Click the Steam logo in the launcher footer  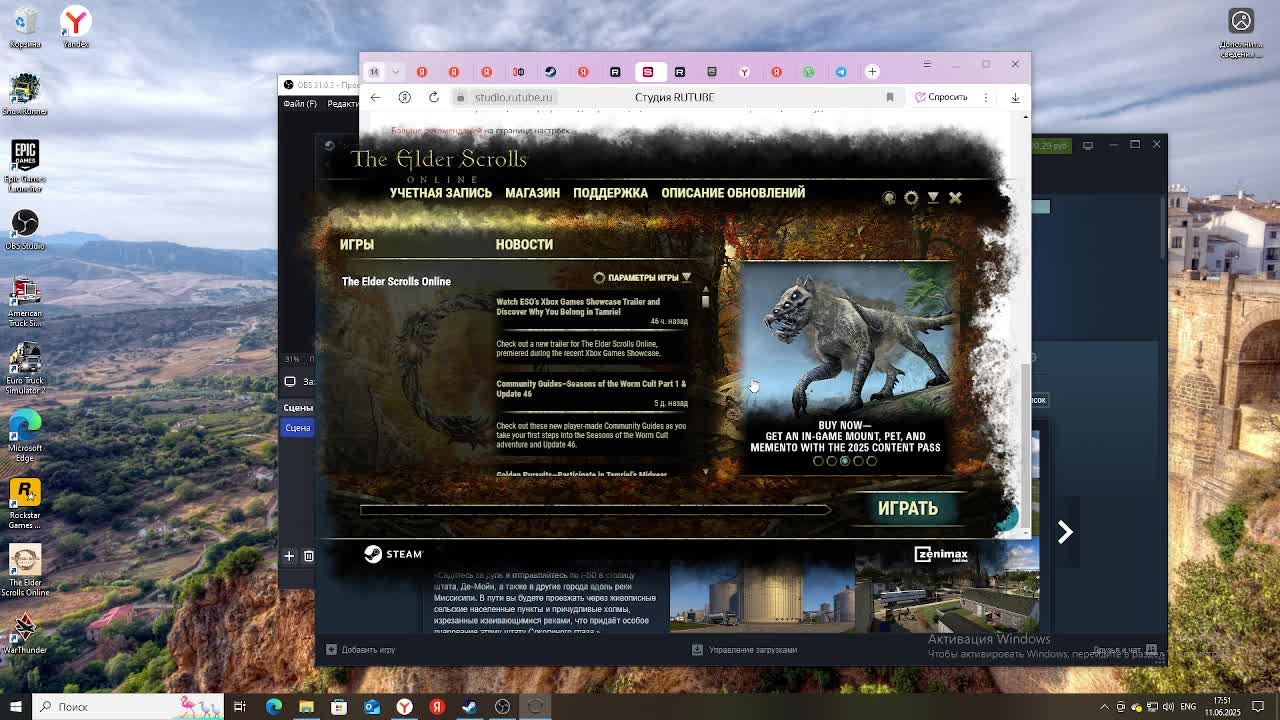(393, 554)
